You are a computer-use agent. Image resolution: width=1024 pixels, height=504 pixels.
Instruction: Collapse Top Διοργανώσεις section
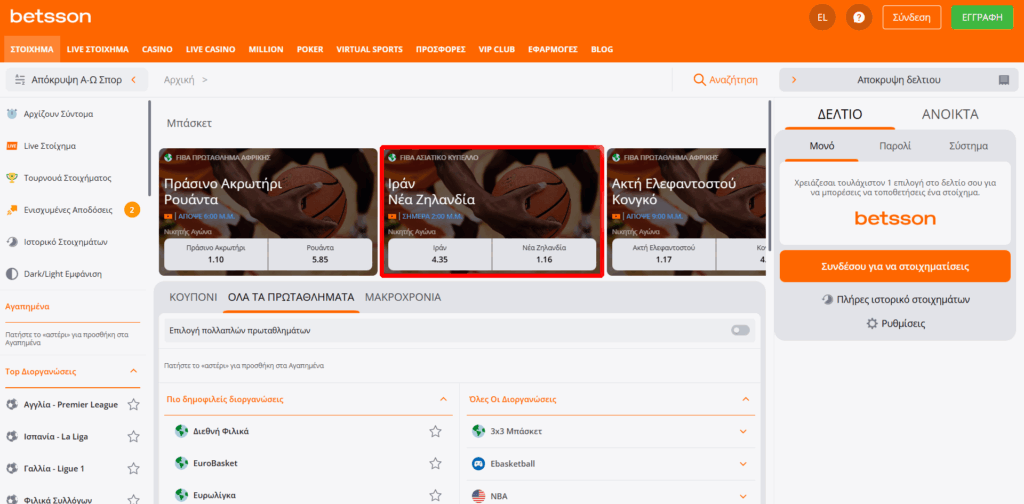click(134, 371)
